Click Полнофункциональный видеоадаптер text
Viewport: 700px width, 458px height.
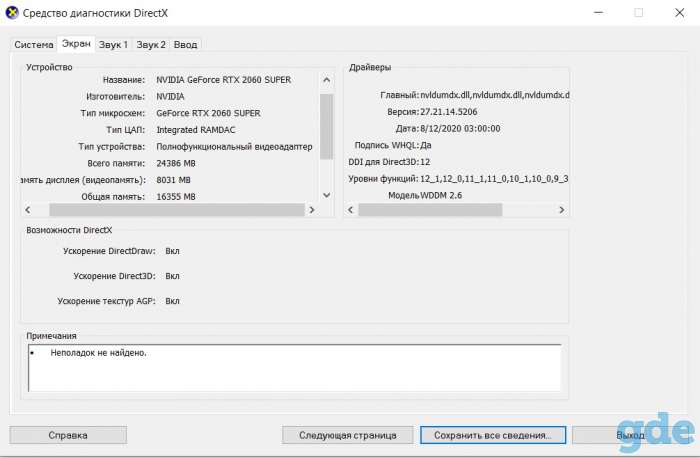(234, 147)
